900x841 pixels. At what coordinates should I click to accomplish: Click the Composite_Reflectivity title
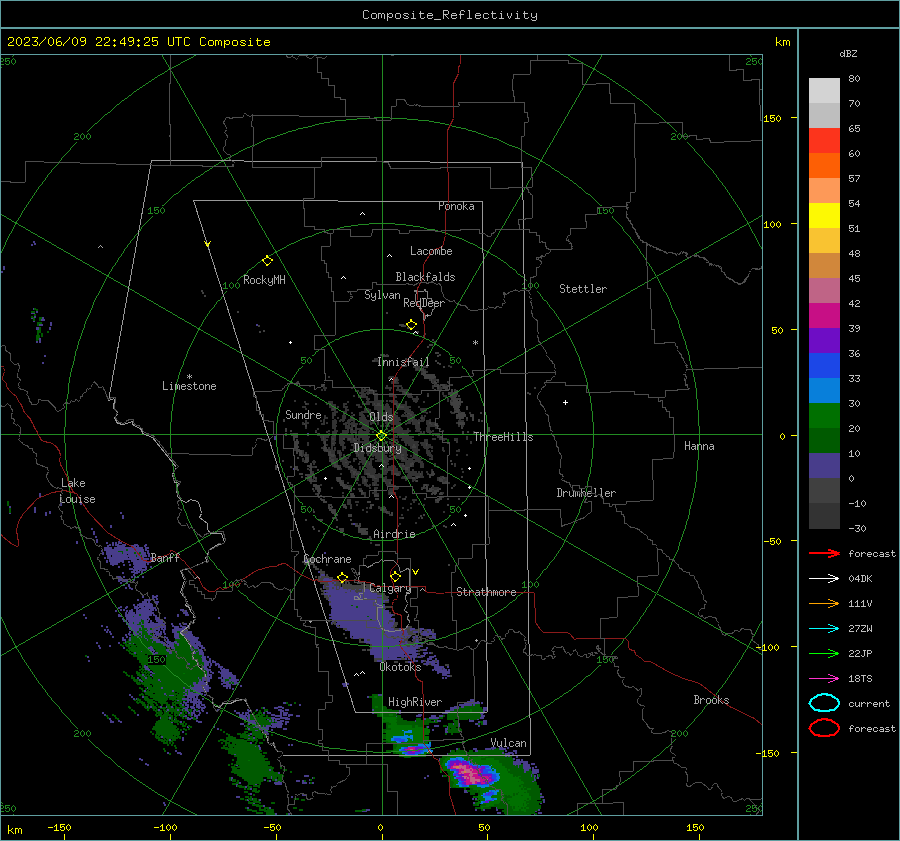450,15
